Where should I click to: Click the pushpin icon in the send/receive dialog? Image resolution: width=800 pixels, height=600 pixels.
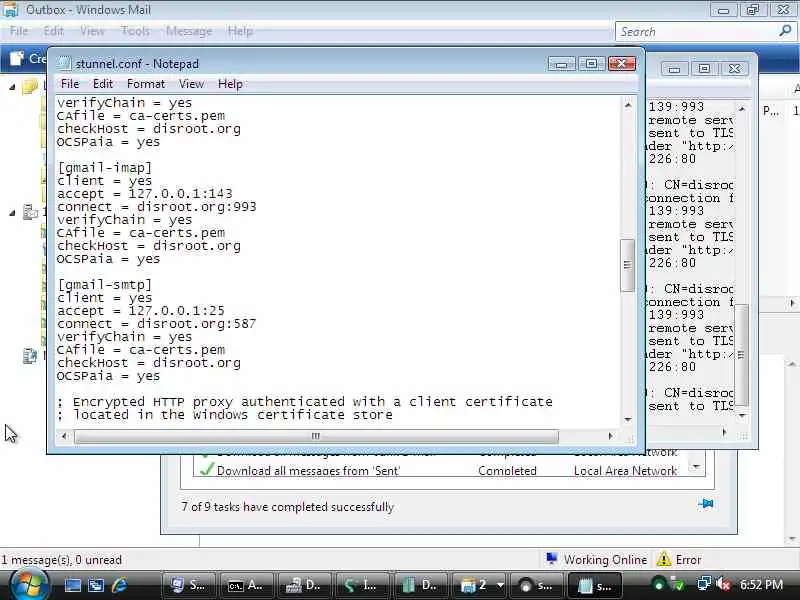706,504
